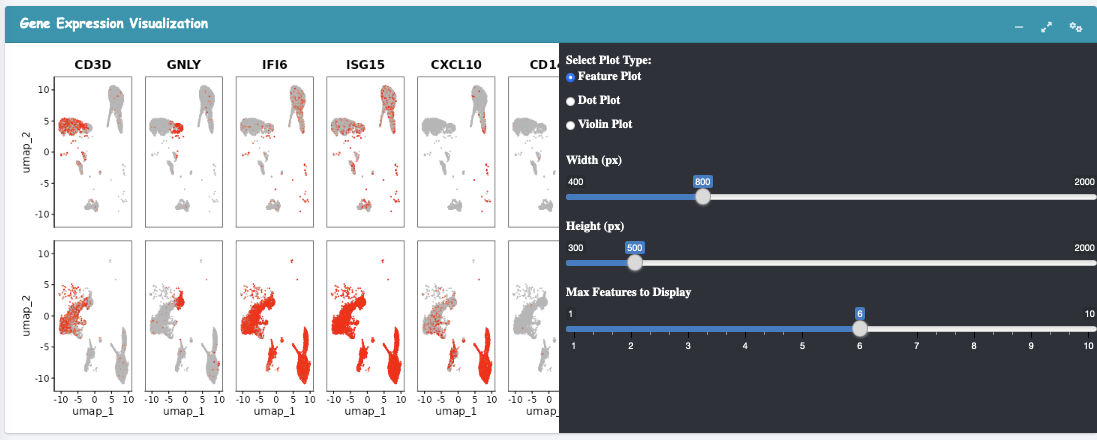
Task: Maximize the card using the expand arrows icon
Action: tap(1046, 27)
